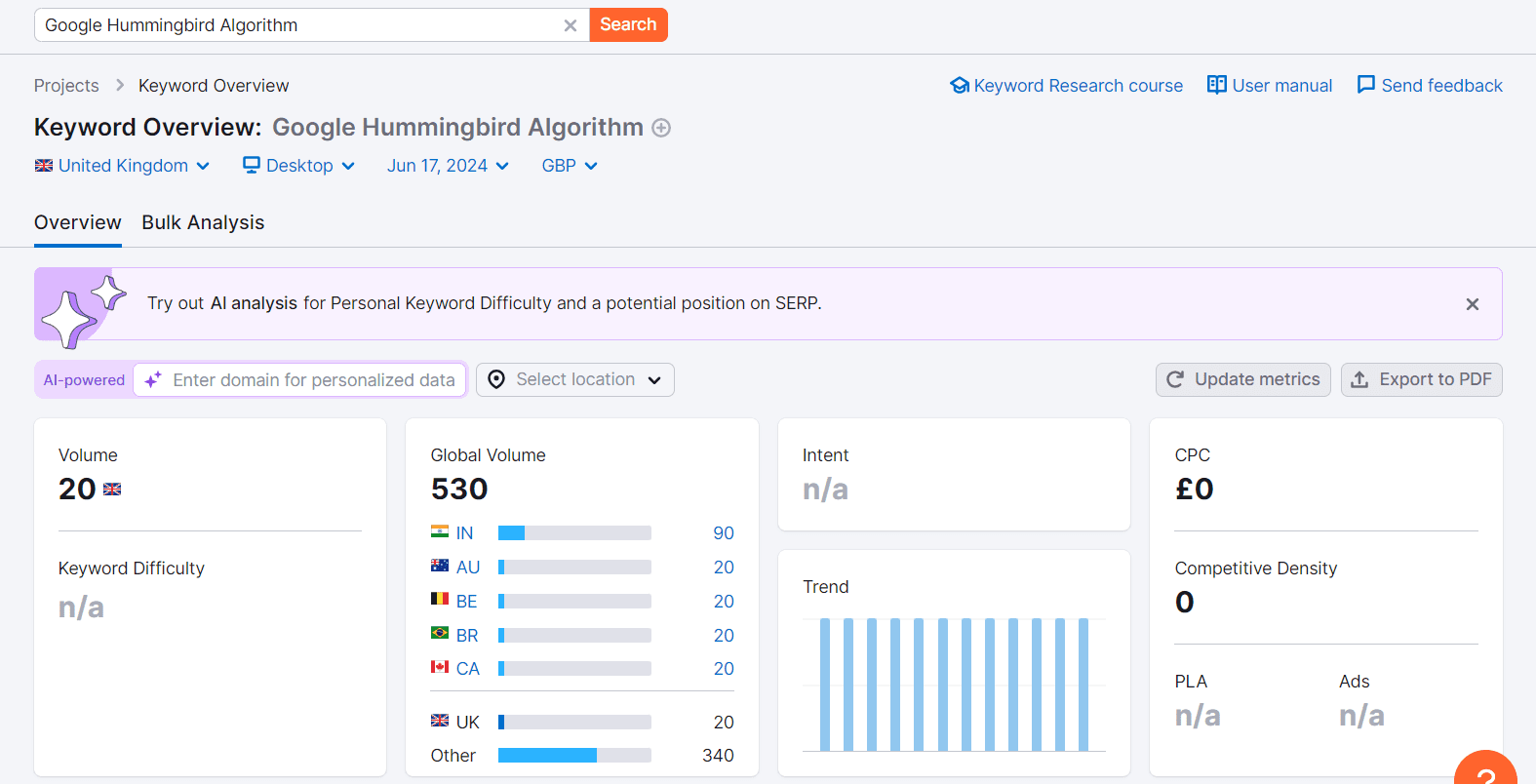The height and width of the screenshot is (784, 1536).
Task: Click the India volume progress bar
Action: click(x=574, y=533)
